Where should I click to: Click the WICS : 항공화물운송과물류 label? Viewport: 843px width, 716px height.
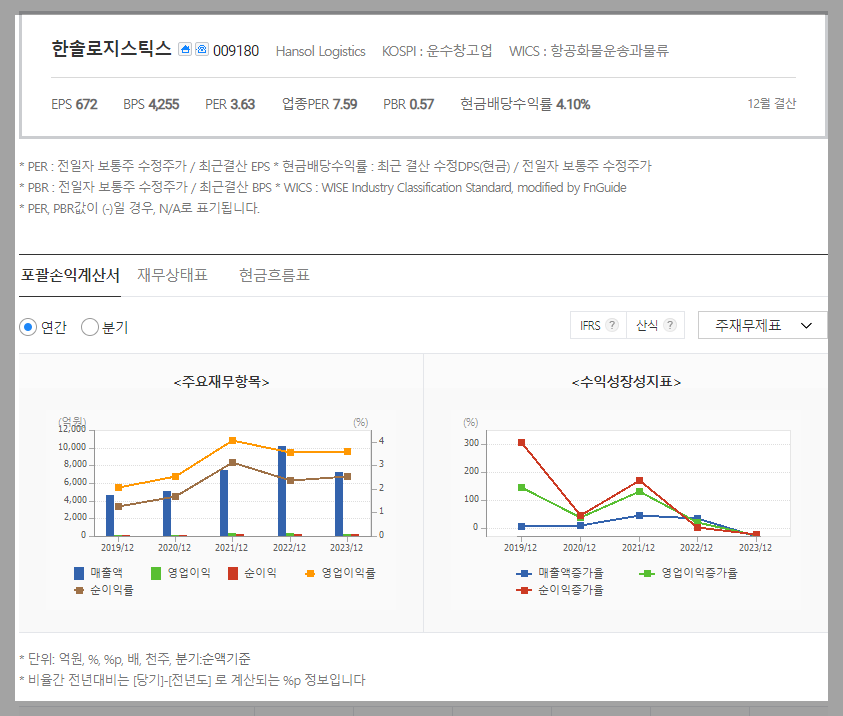click(x=589, y=51)
